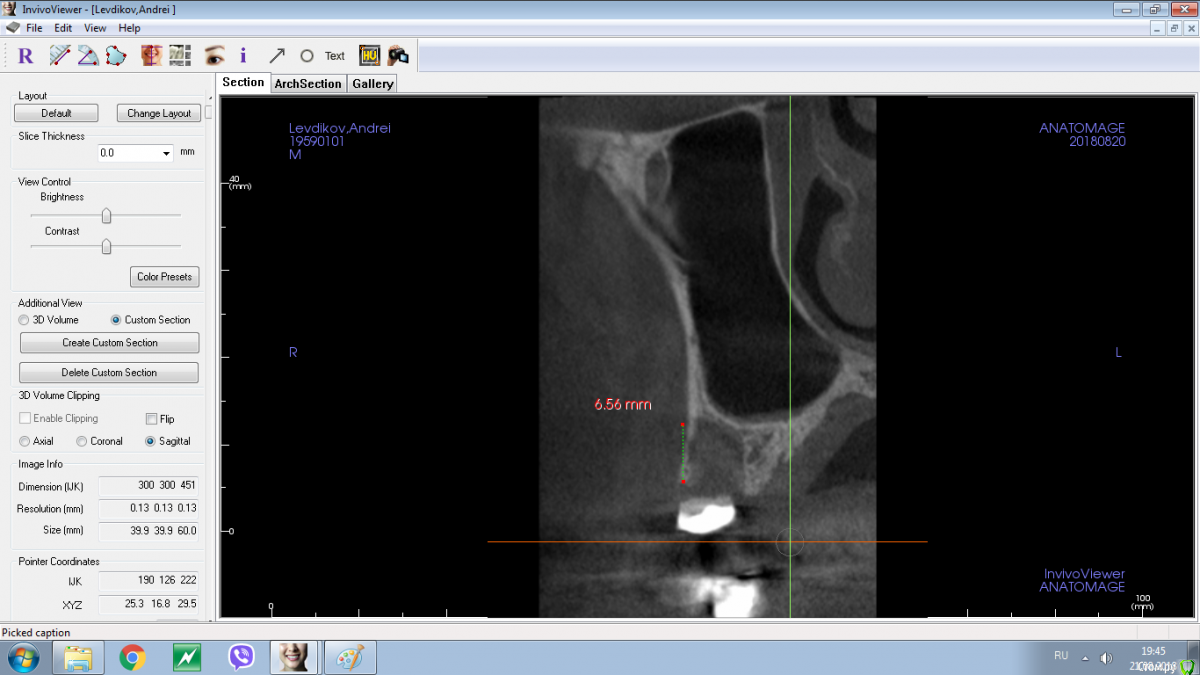
Task: Open Viber from the taskbar
Action: (x=241, y=657)
